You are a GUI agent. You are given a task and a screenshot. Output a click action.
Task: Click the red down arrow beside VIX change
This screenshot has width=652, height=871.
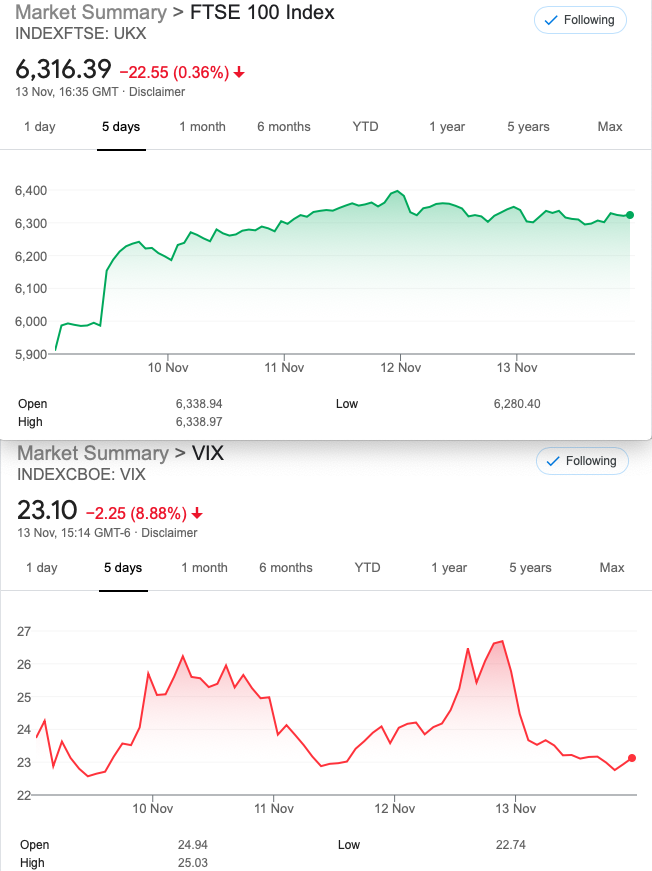point(197,514)
